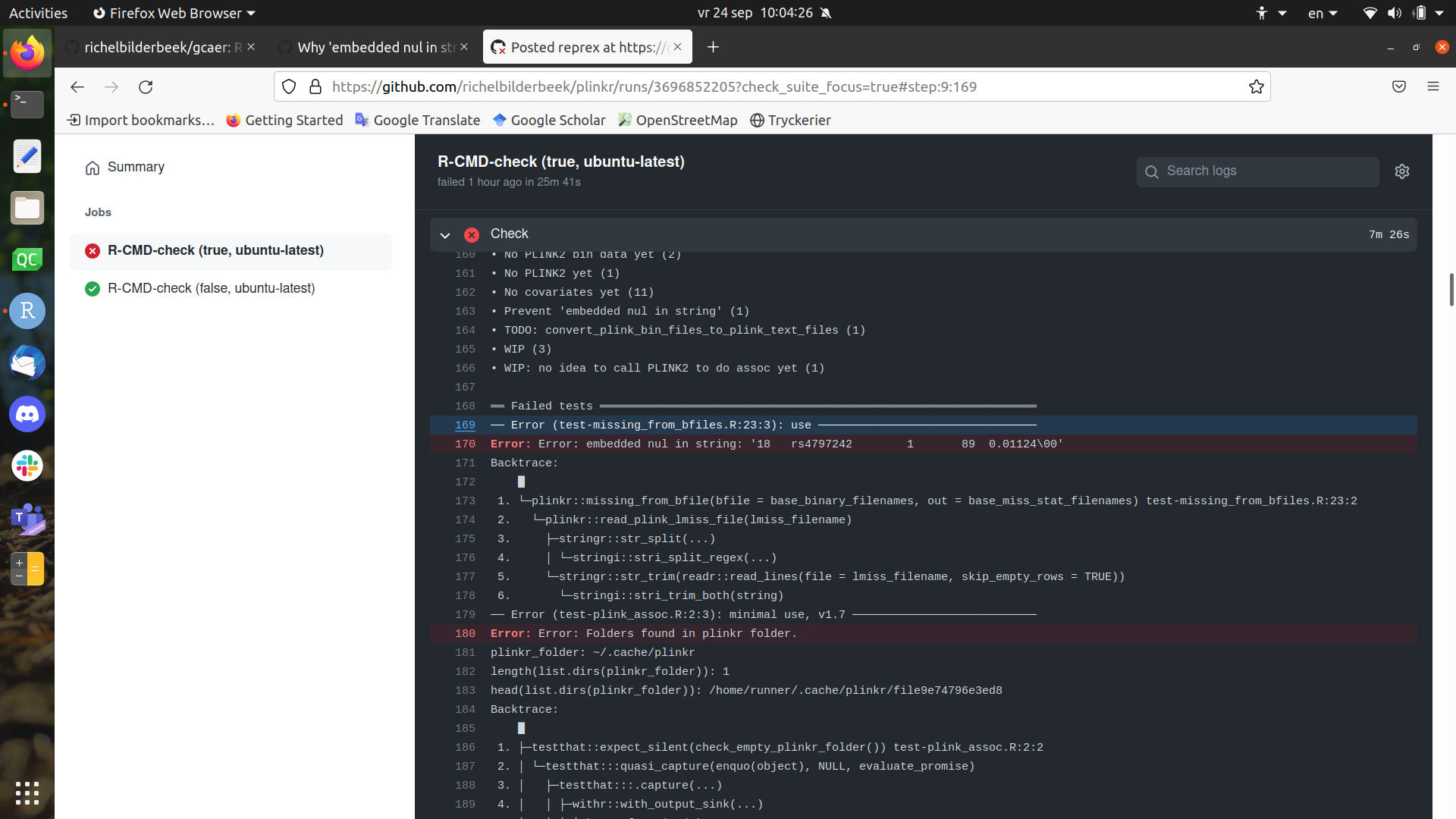Select the failed R-CMD-check (true) job
The image size is (1456, 819).
215,250
